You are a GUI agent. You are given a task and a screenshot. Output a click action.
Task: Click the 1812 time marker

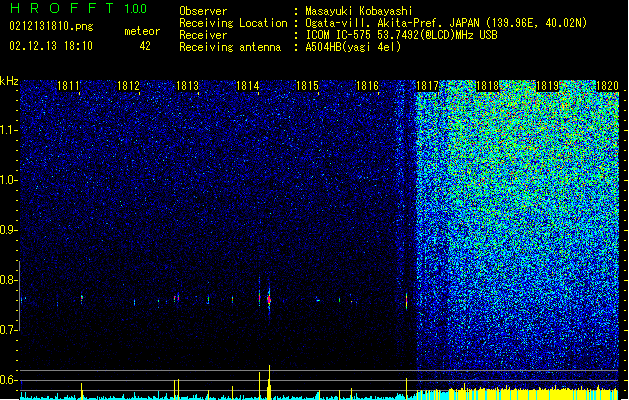(x=128, y=86)
